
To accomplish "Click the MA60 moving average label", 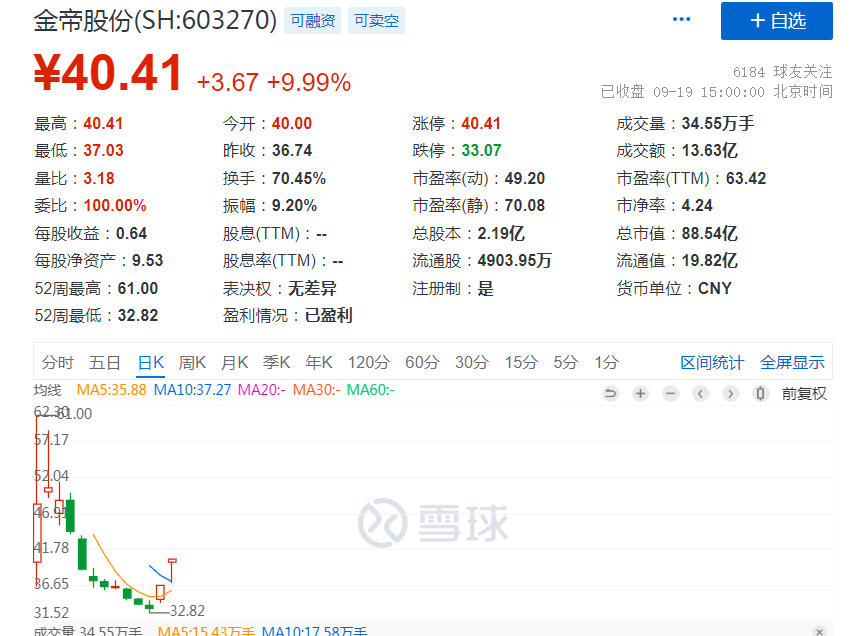I will pyautogui.click(x=371, y=390).
